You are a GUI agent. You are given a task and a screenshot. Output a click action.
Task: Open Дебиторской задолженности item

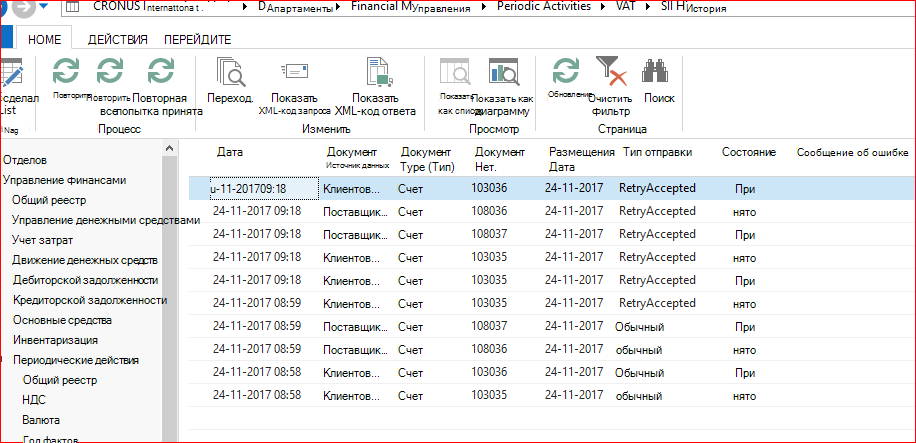pos(85,280)
